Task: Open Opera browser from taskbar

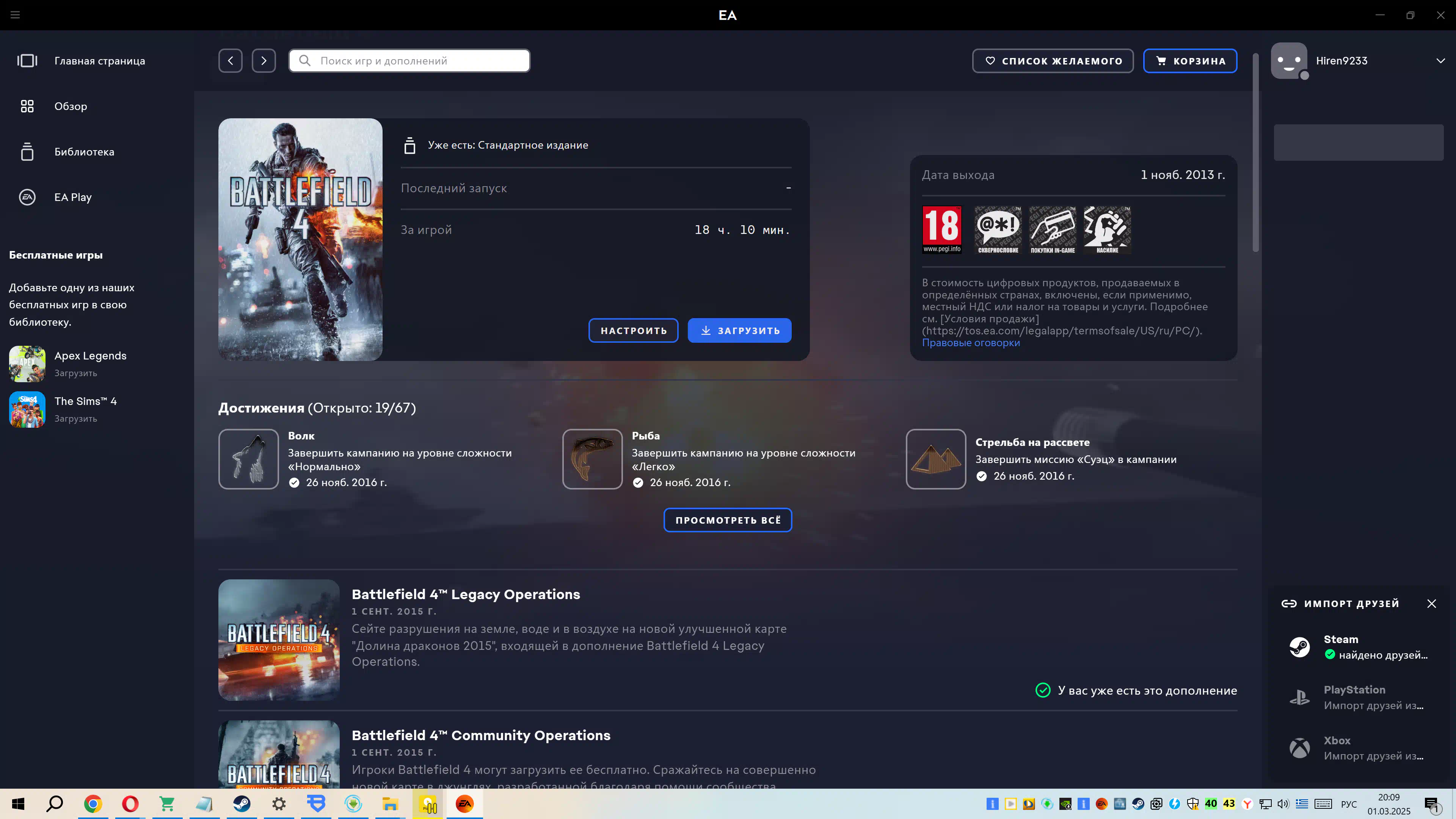Action: (130, 804)
